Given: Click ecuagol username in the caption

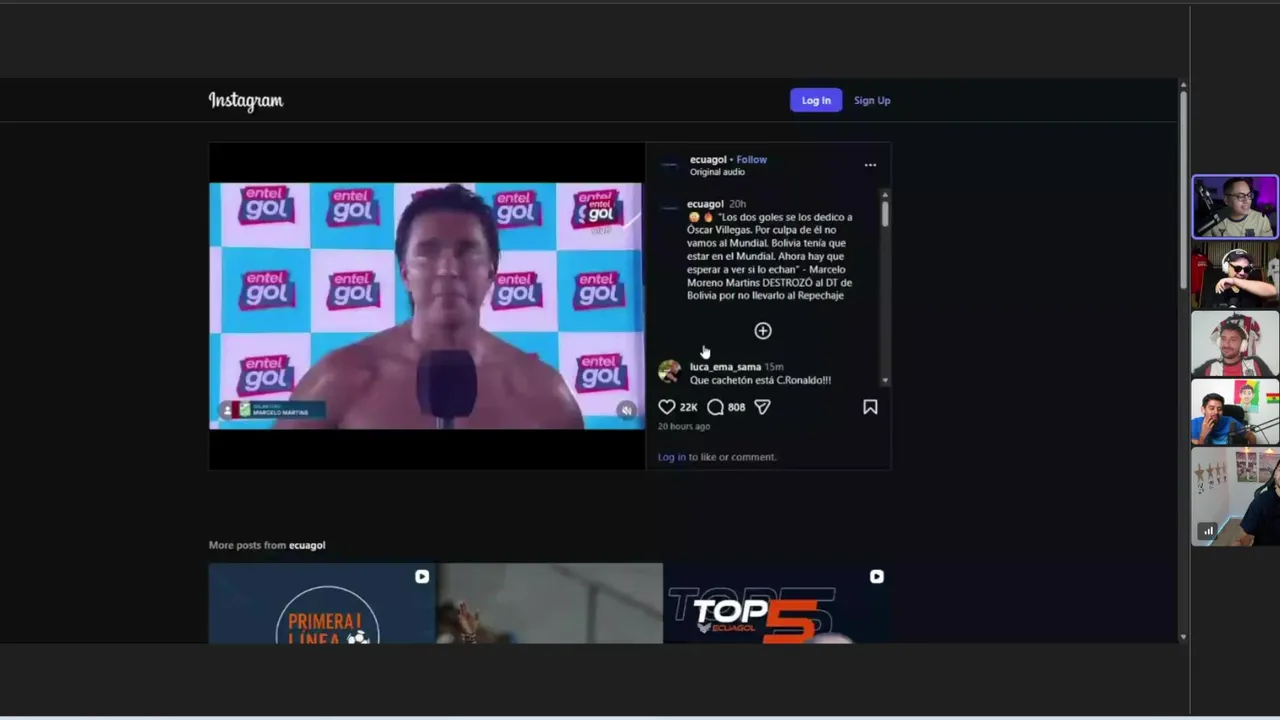Looking at the screenshot, I should pos(705,204).
